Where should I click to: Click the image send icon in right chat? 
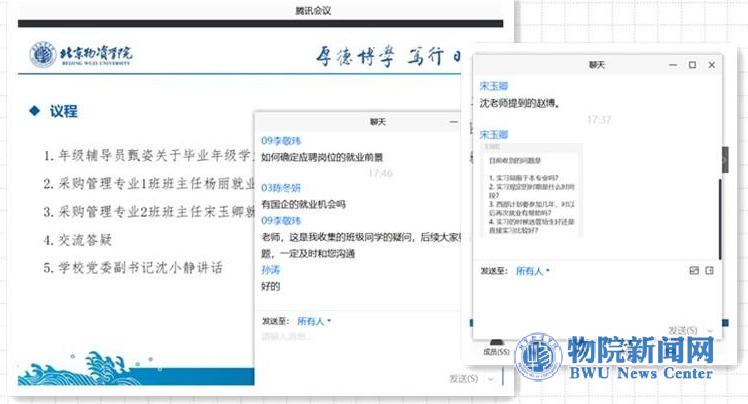[693, 270]
